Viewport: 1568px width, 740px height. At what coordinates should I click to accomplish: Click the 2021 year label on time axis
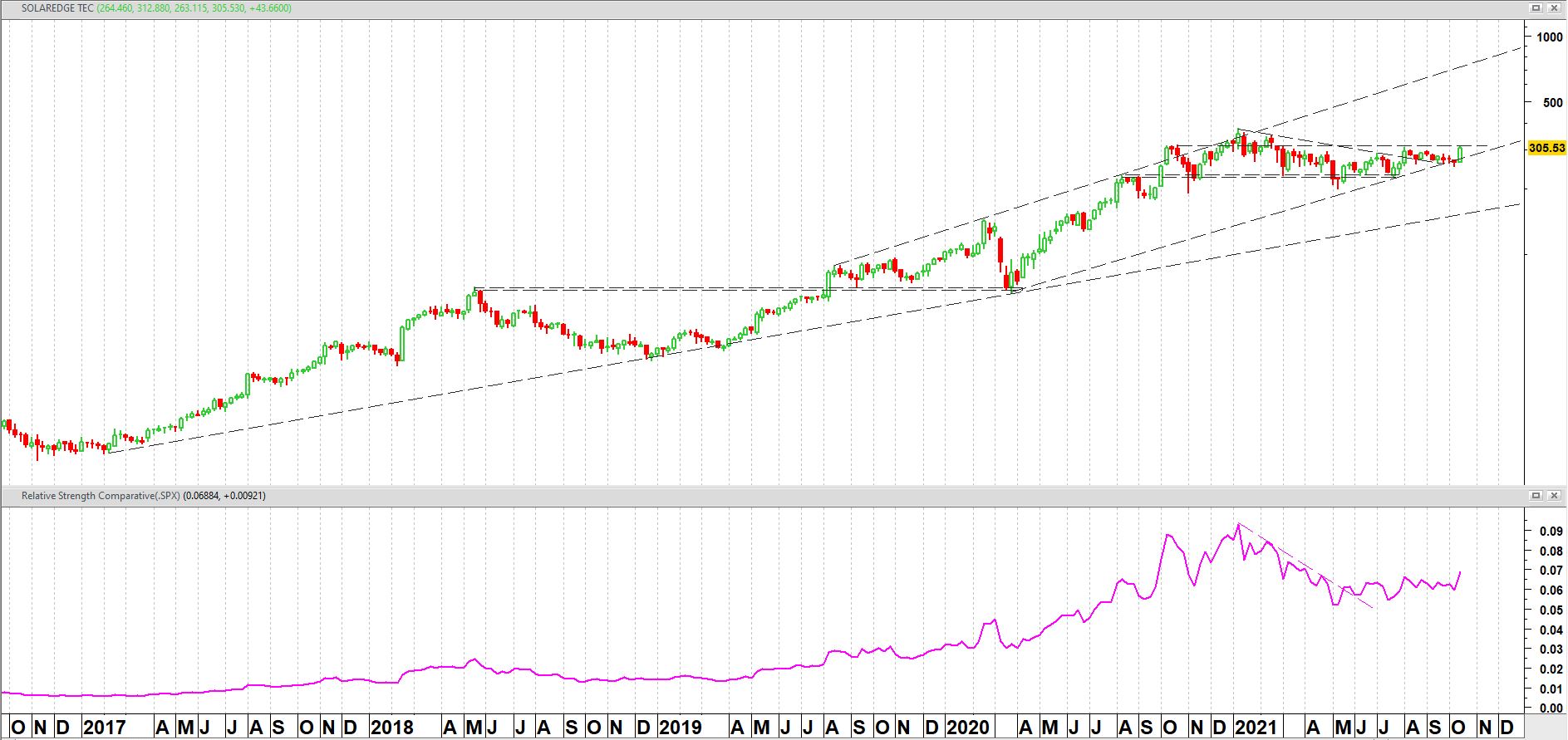click(1256, 728)
